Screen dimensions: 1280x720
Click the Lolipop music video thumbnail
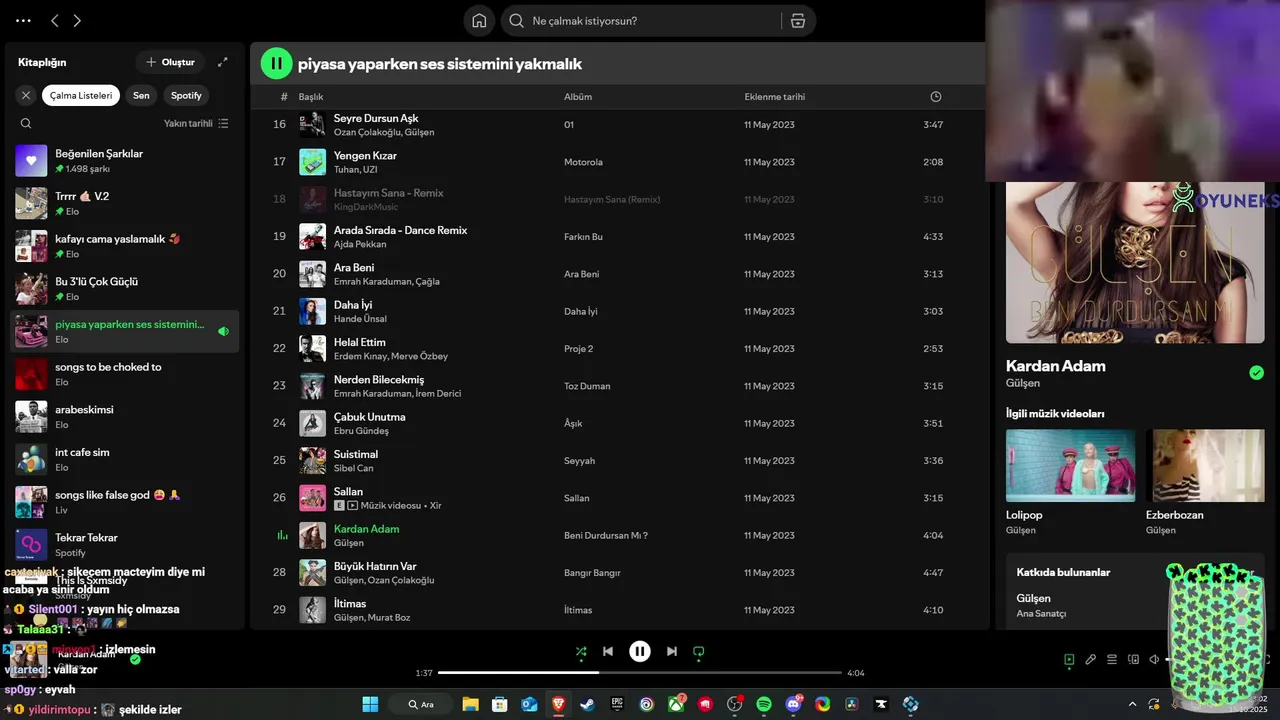click(x=1070, y=465)
